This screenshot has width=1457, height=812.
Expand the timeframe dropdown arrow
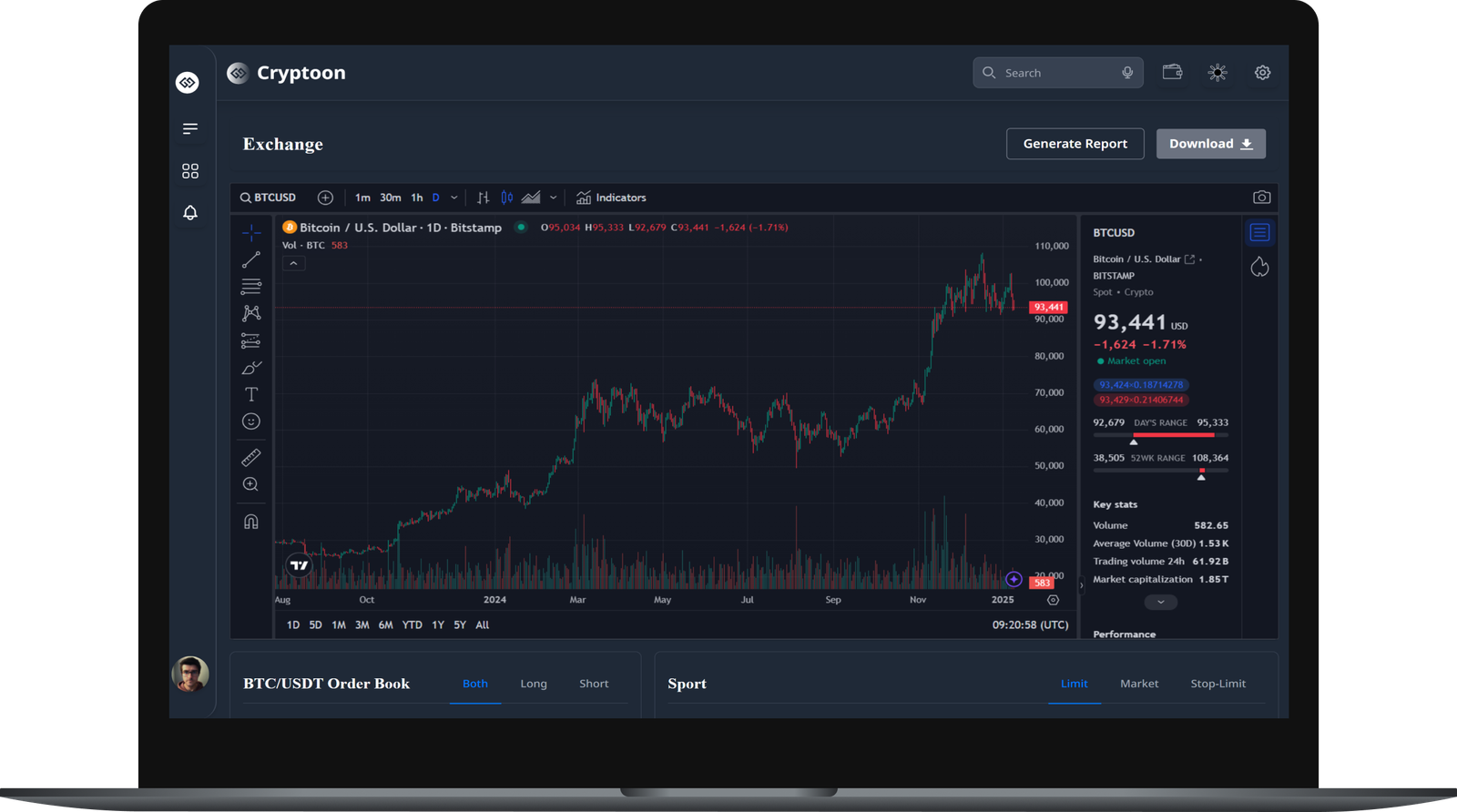454,198
